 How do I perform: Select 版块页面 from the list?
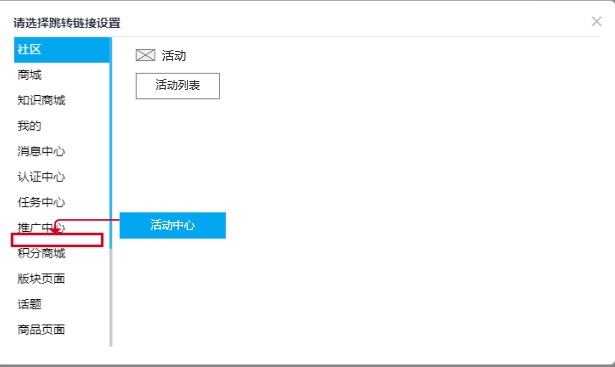(41, 279)
